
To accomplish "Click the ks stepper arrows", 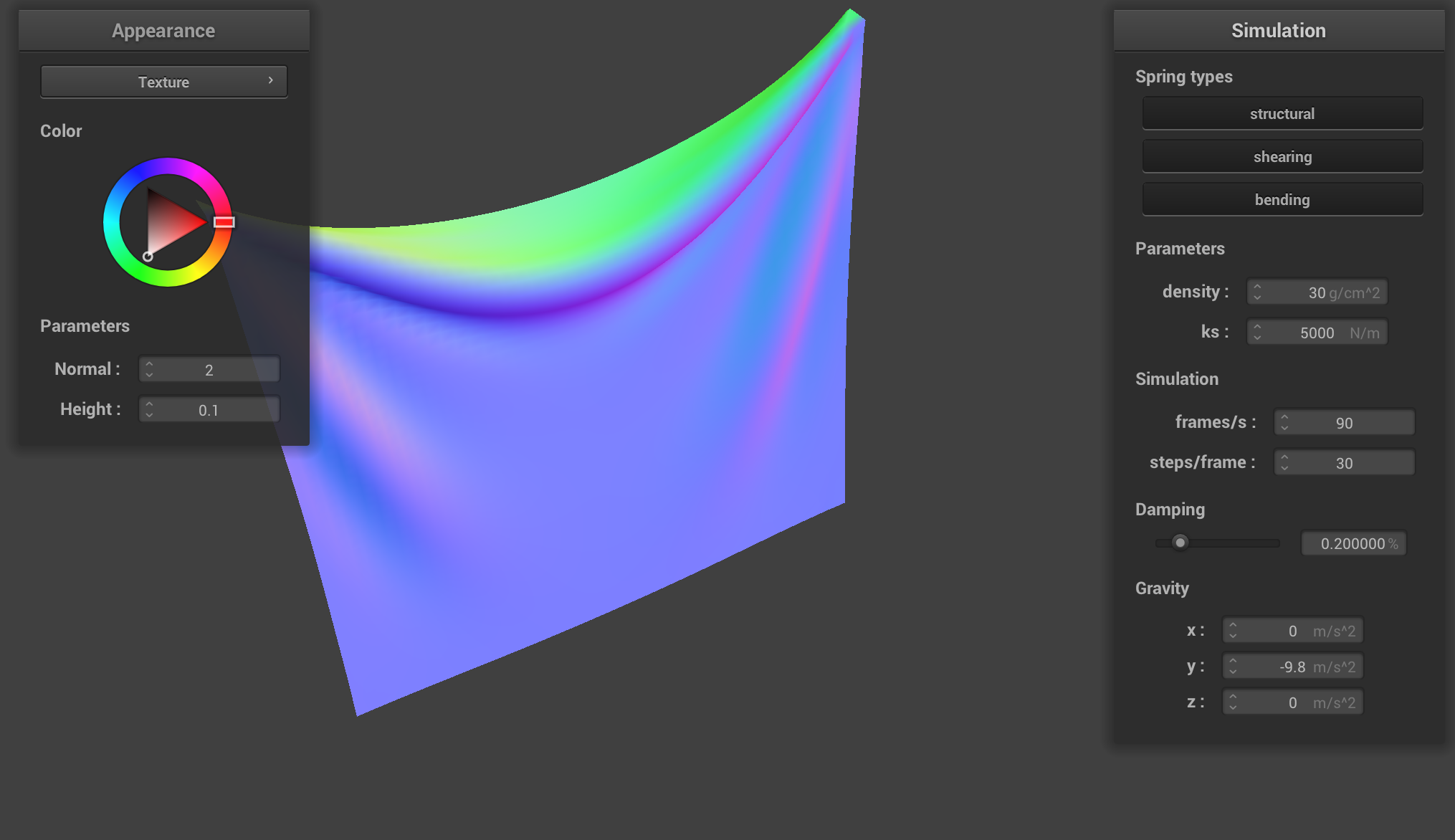I will pos(1257,332).
